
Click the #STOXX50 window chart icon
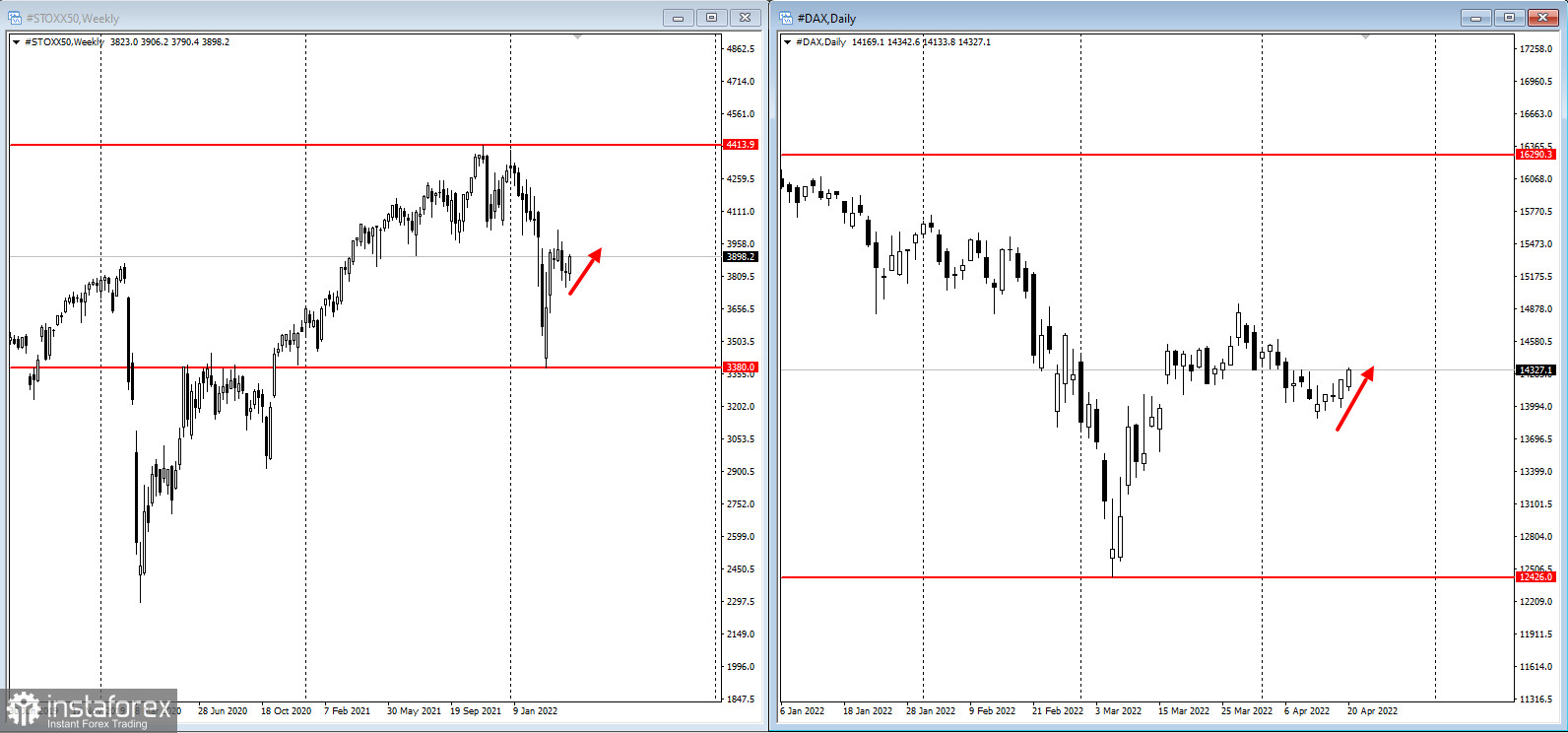click(15, 18)
